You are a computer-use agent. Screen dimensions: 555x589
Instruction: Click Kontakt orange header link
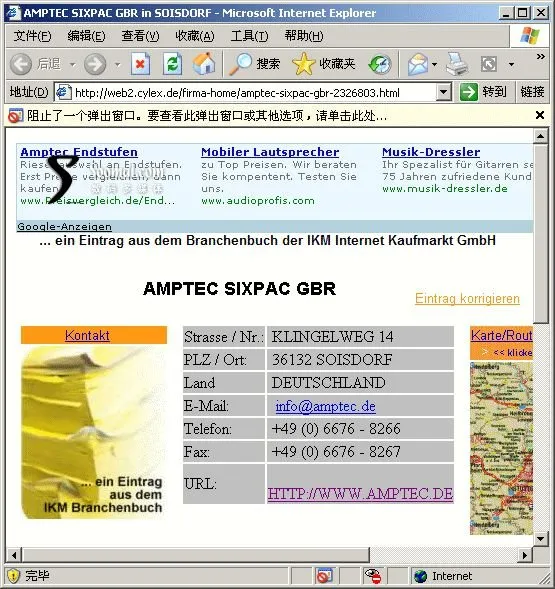click(87, 335)
